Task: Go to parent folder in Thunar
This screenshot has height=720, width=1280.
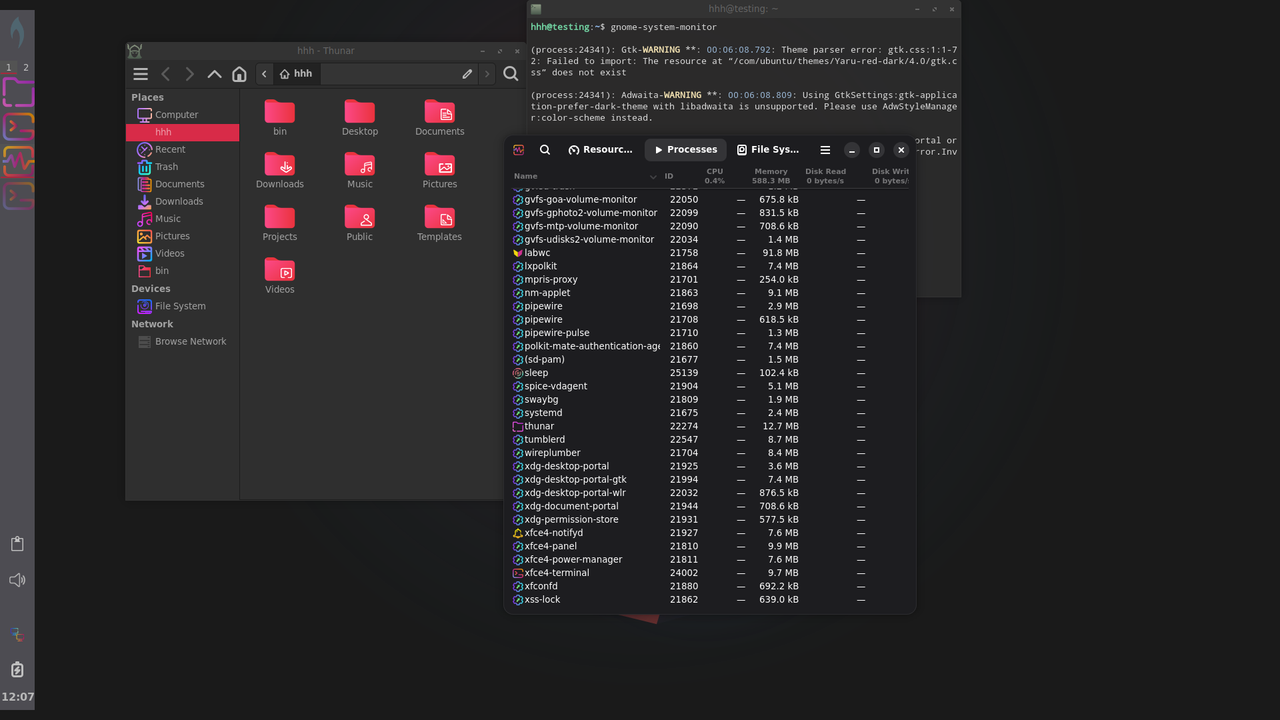Action: (215, 74)
